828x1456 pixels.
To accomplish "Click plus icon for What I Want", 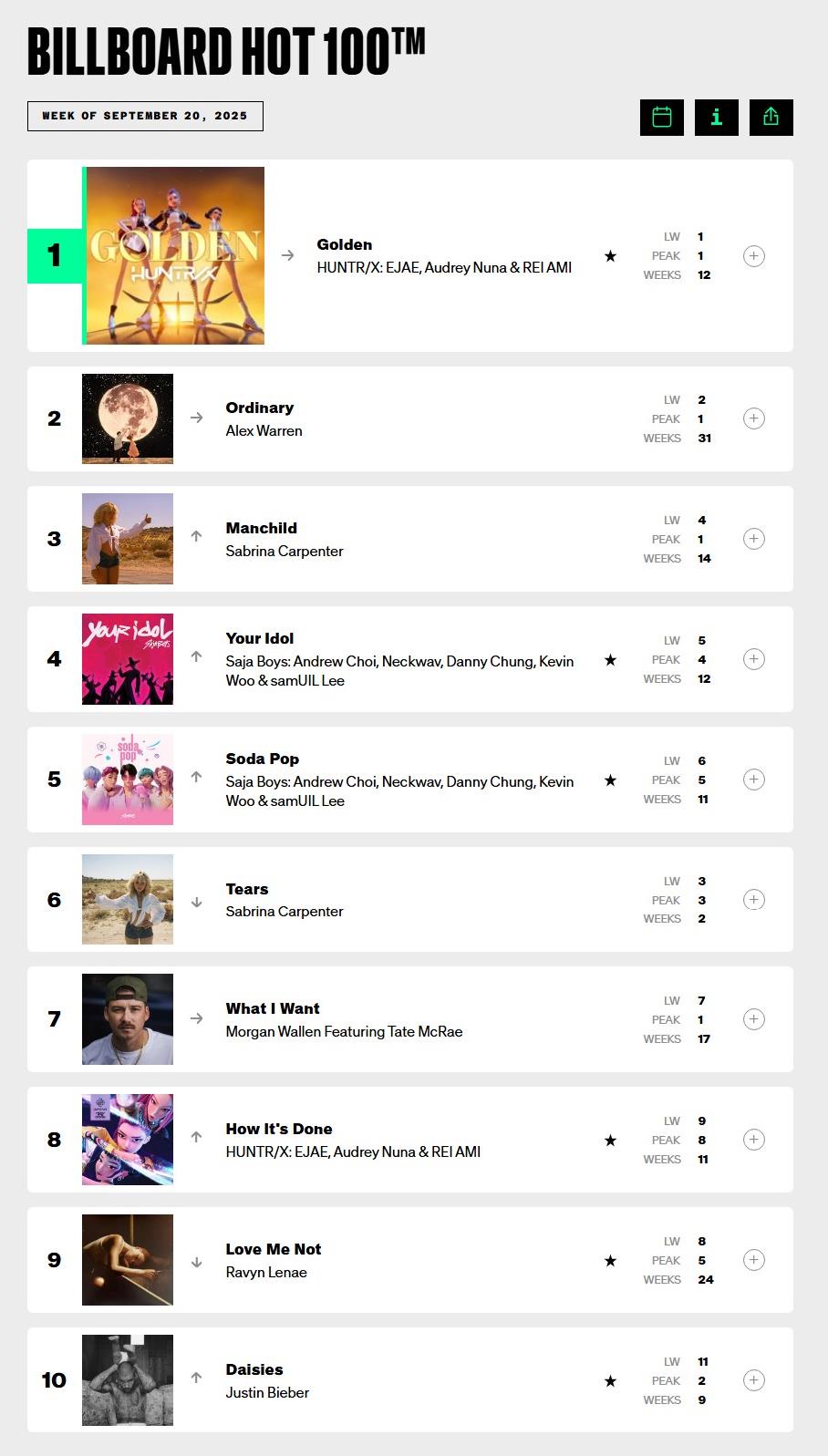I will 753,1019.
